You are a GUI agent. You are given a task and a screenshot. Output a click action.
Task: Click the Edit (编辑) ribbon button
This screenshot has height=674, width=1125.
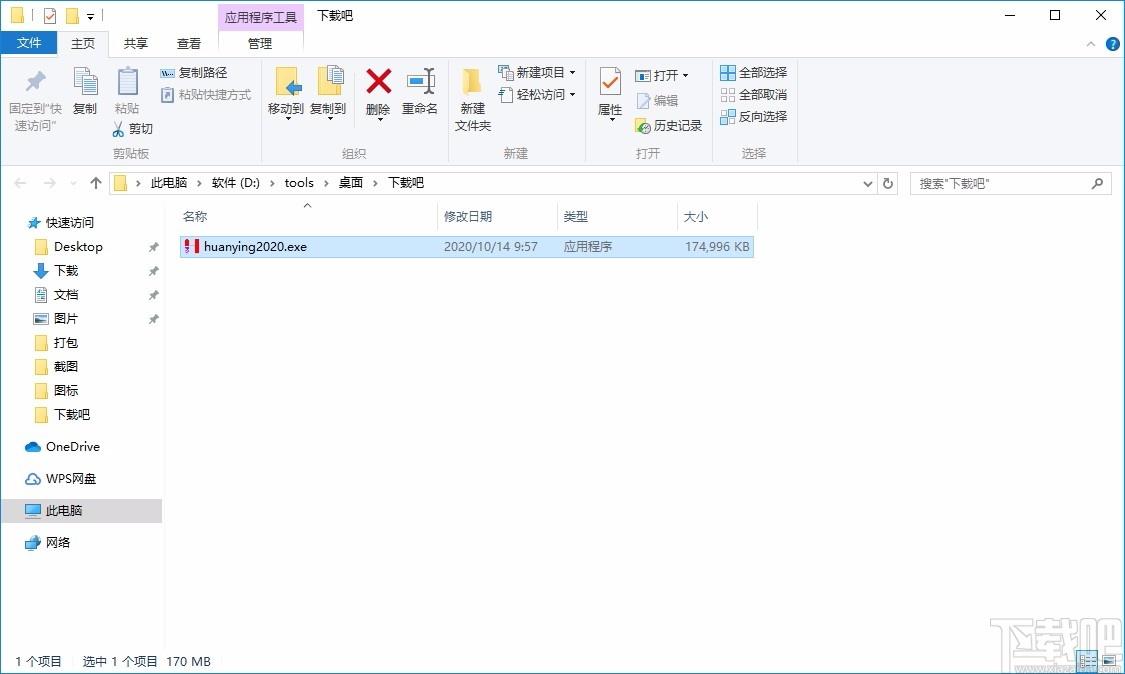coord(657,100)
